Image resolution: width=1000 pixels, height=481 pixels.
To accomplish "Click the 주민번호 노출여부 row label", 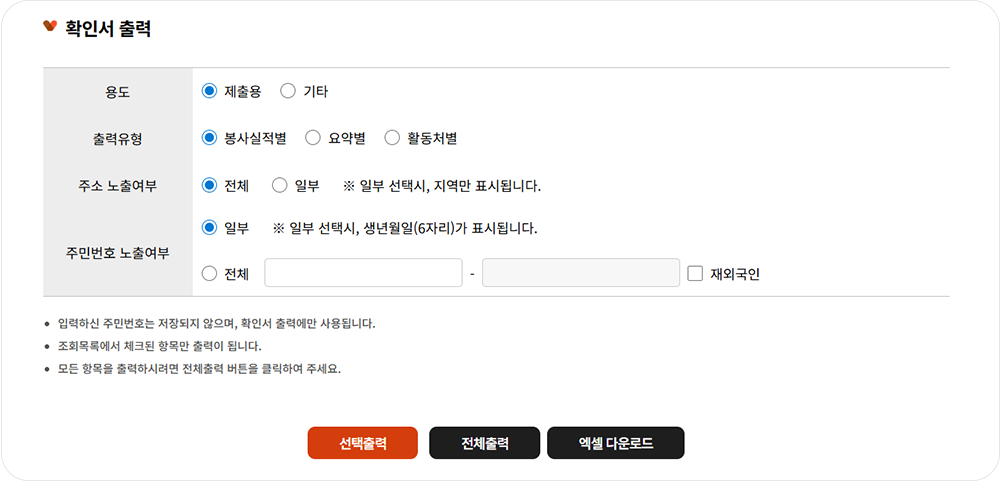I will (117, 252).
